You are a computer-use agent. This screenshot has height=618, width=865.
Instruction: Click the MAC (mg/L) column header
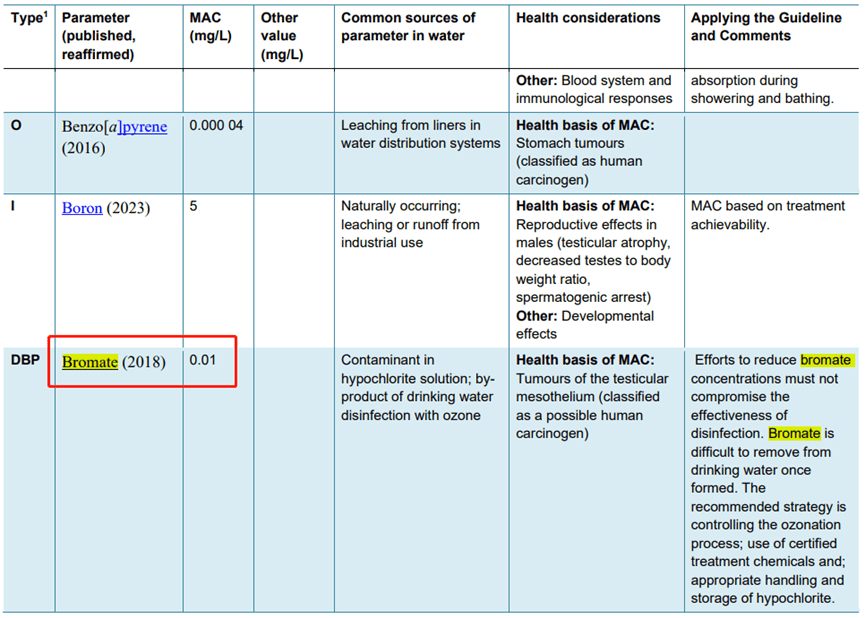tap(211, 26)
